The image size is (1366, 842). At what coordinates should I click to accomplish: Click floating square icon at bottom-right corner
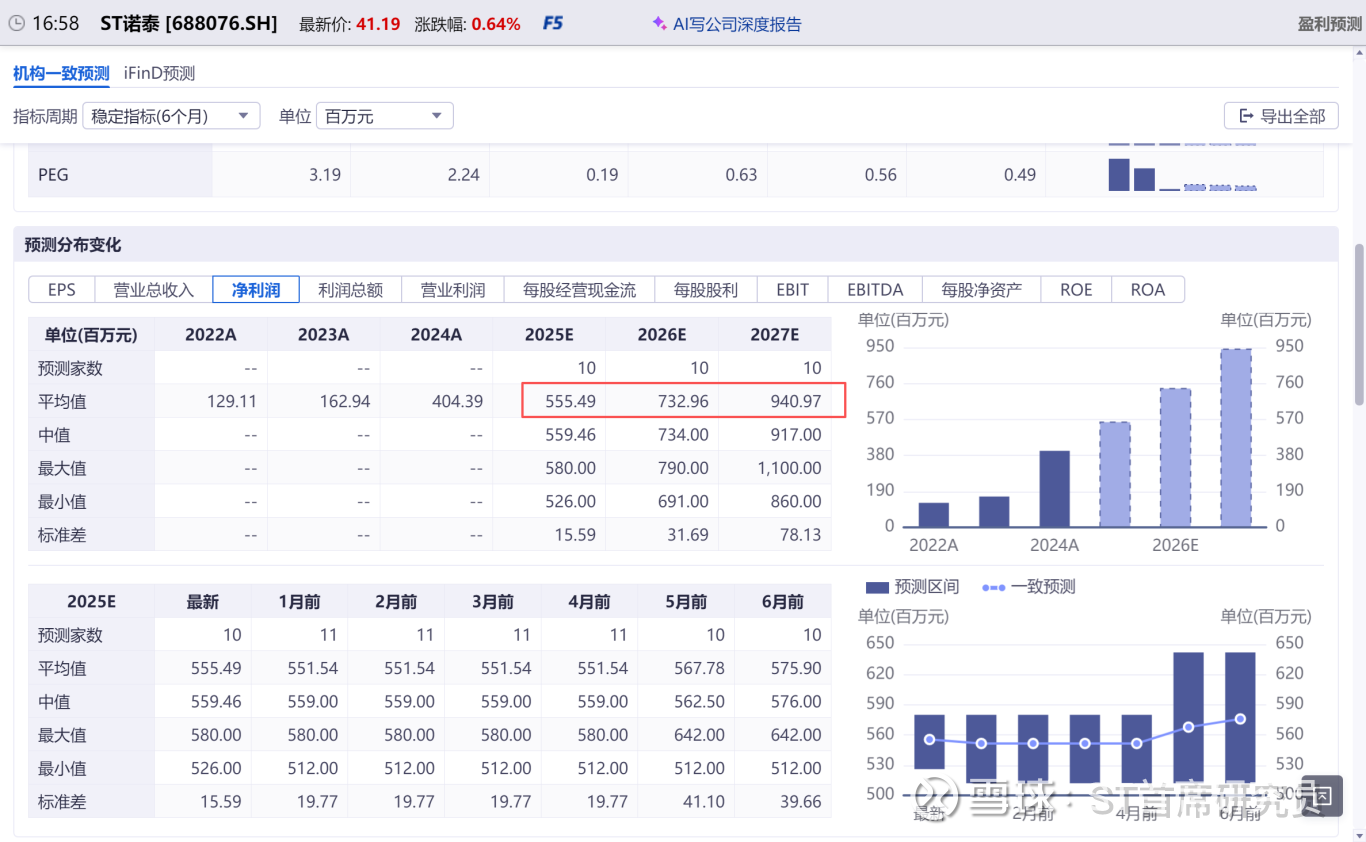pos(1321,796)
